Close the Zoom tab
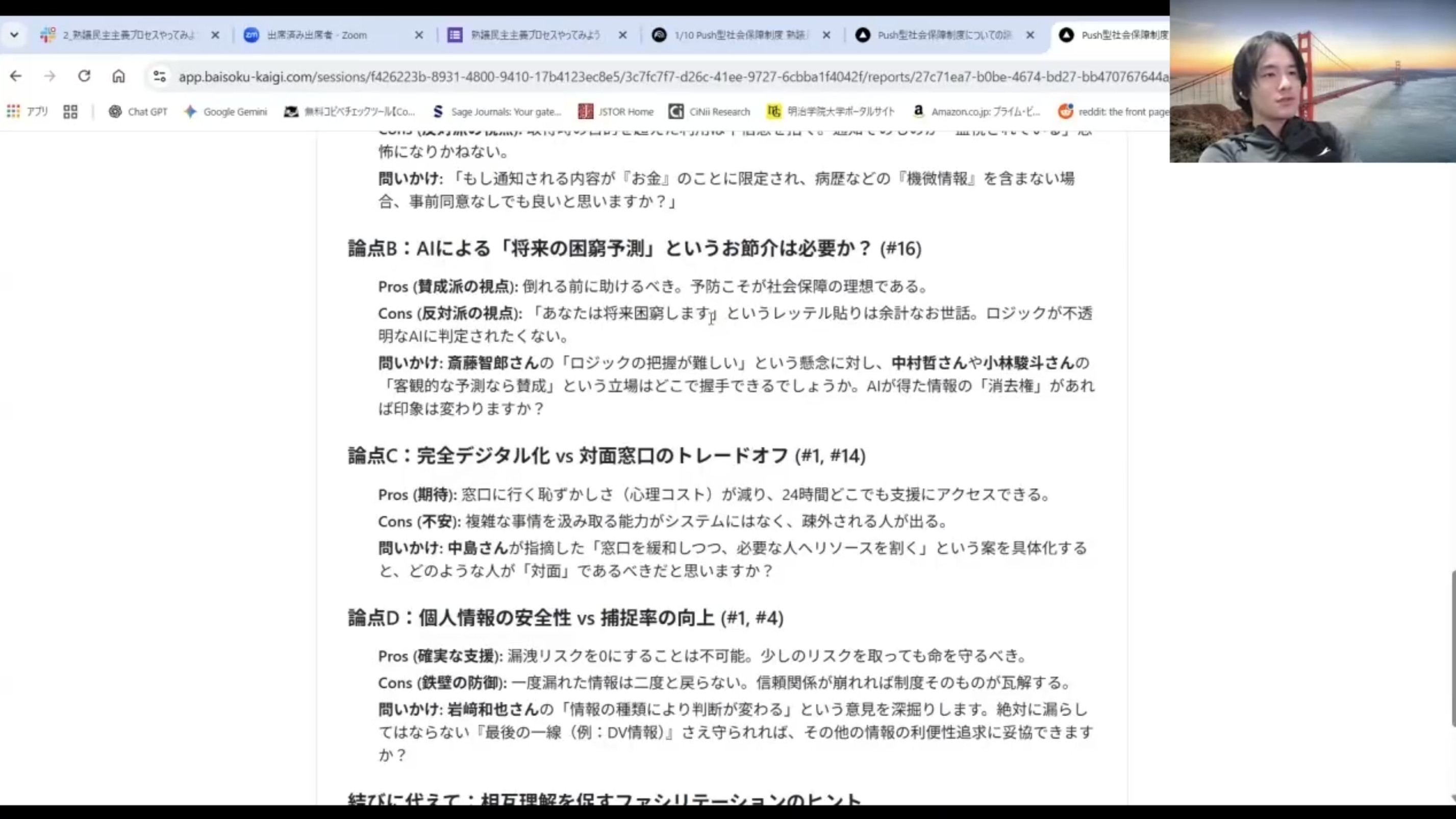The width and height of the screenshot is (1456, 819). (419, 35)
